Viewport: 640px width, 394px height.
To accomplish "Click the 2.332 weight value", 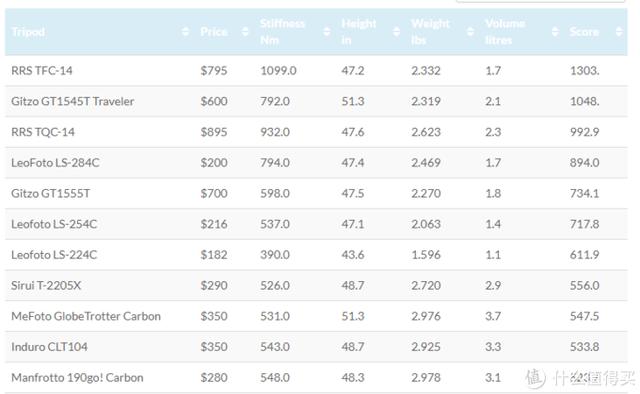I will coord(426,71).
